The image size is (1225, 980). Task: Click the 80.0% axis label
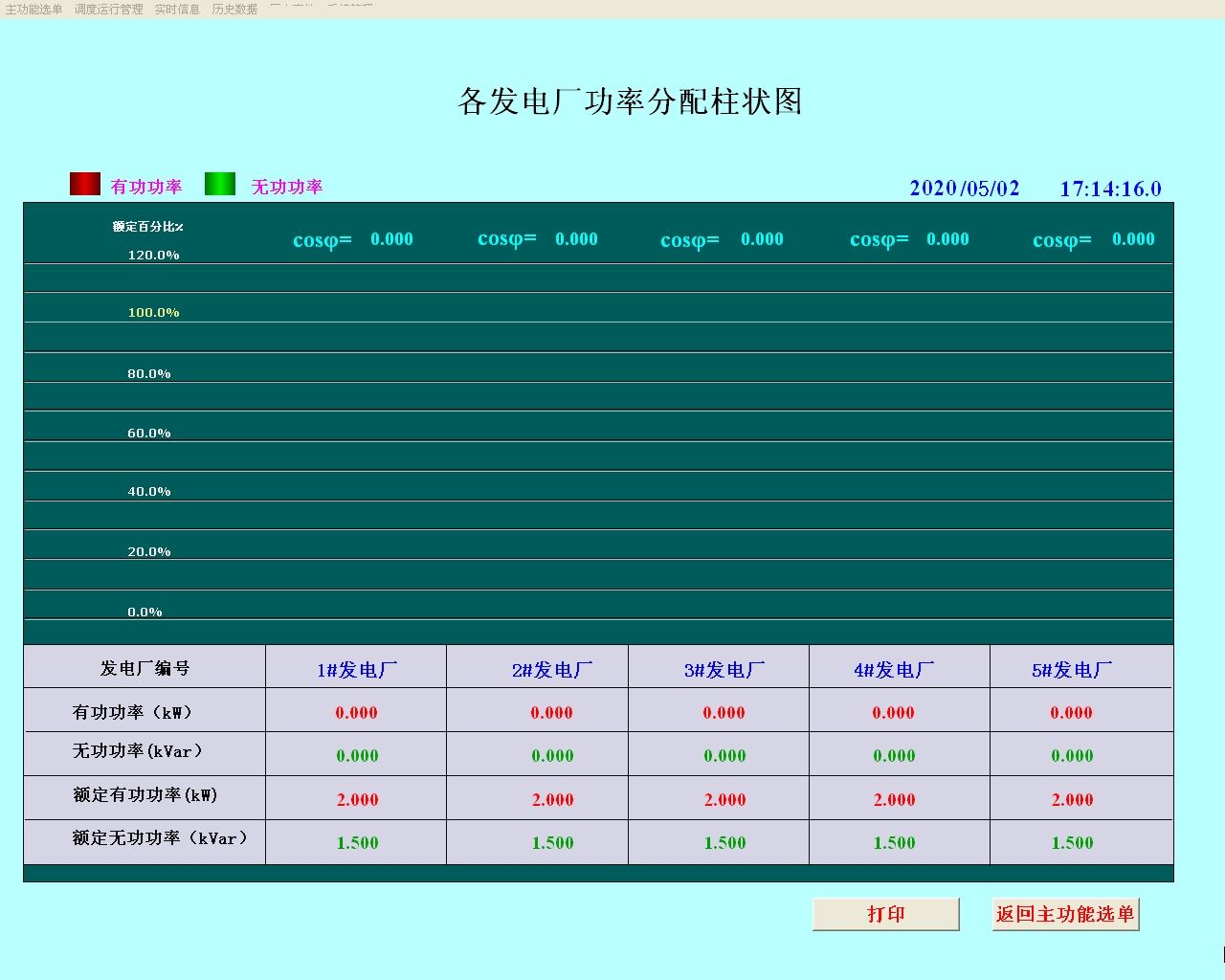point(149,373)
